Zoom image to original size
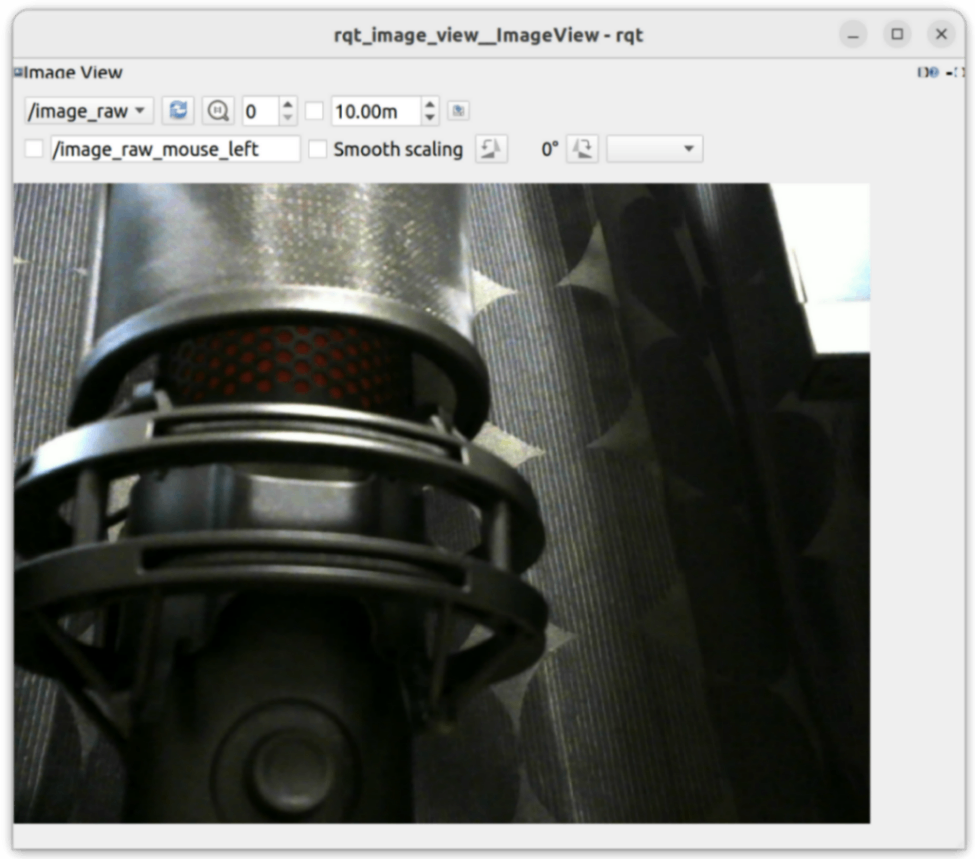This screenshot has width=975, height=859. [x=218, y=111]
